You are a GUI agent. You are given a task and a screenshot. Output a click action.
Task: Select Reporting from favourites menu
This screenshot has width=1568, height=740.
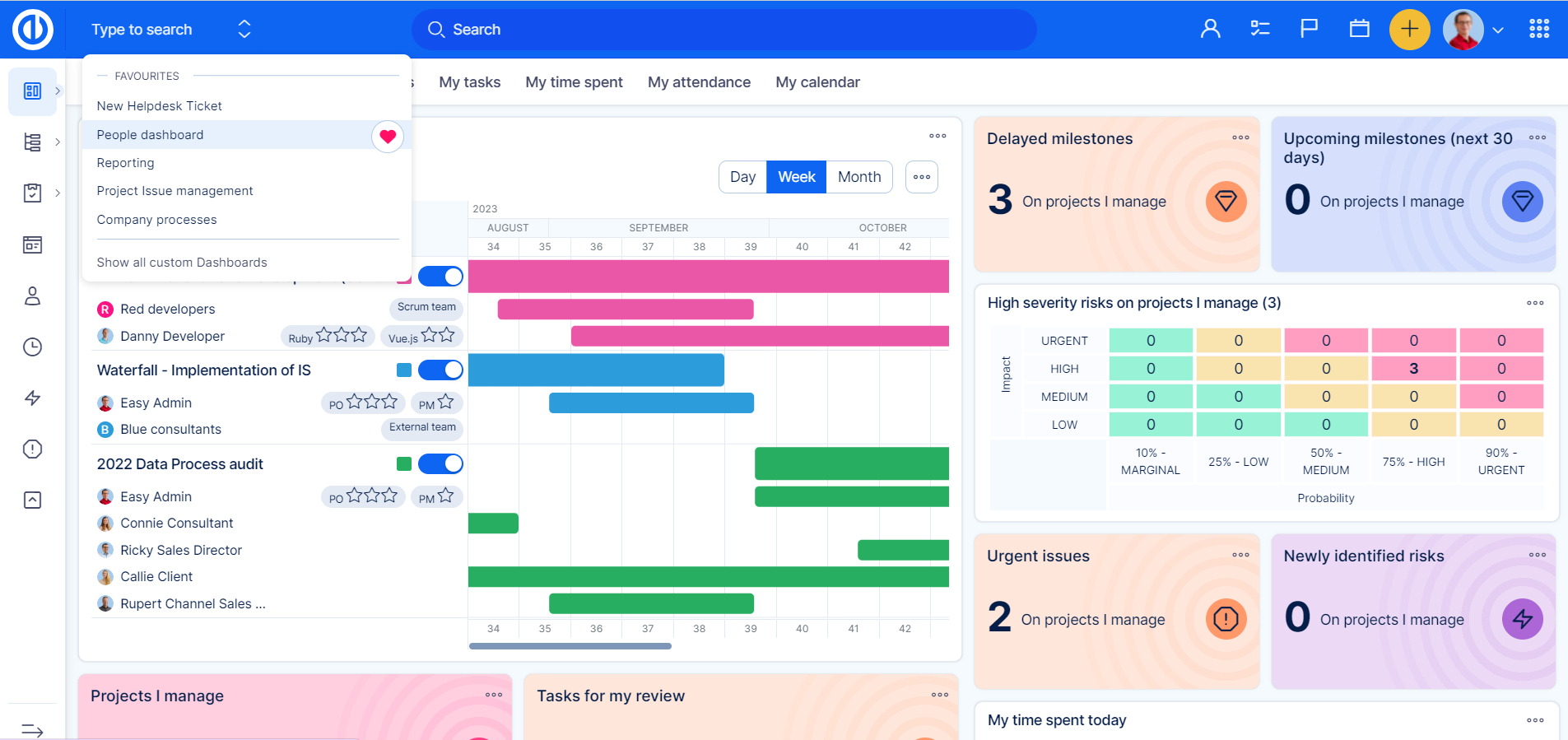125,163
